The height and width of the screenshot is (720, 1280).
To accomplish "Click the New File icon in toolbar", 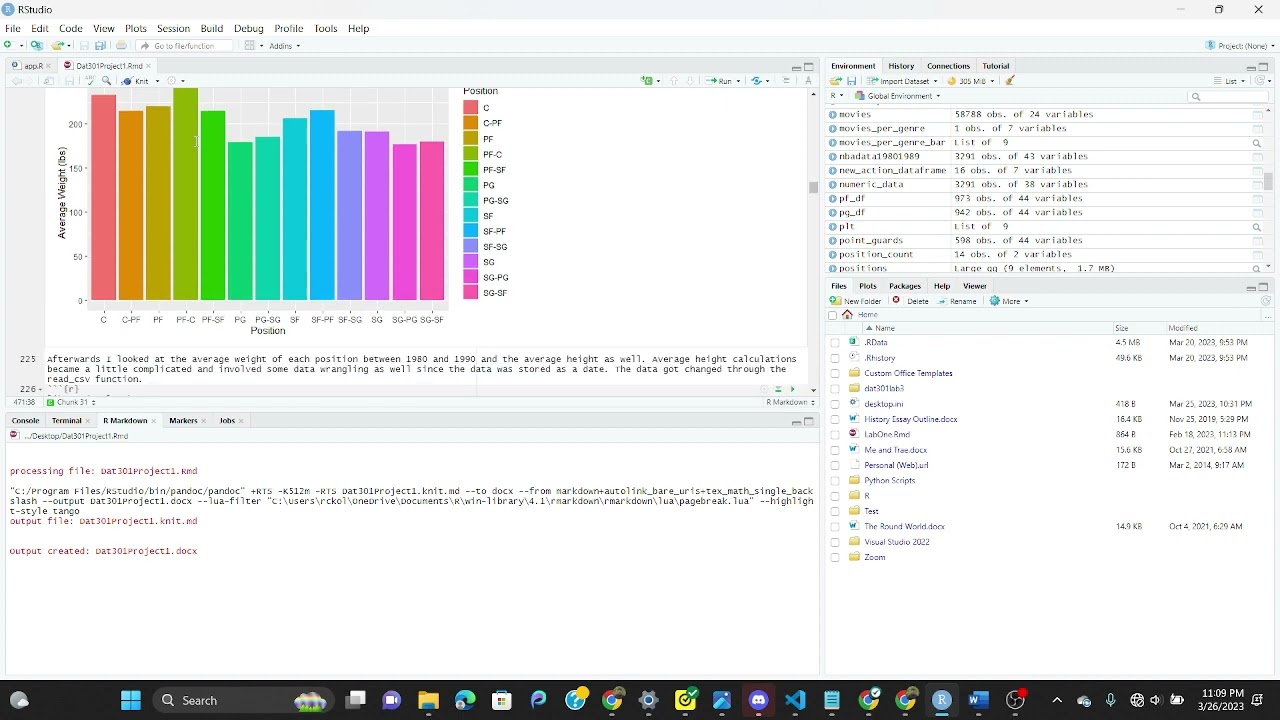I will pyautogui.click(x=8, y=46).
